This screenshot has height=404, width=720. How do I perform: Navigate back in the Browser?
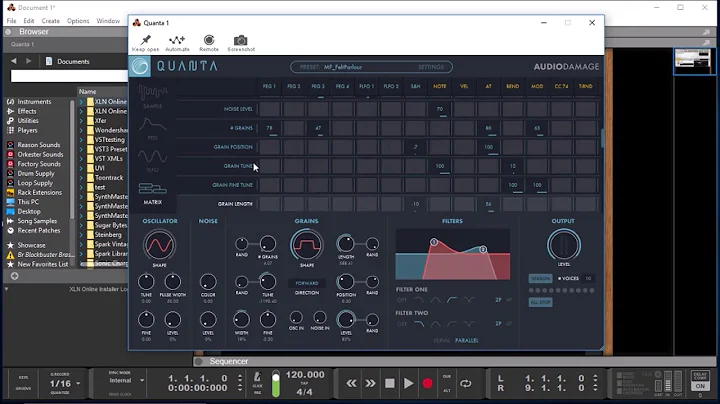coord(14,61)
